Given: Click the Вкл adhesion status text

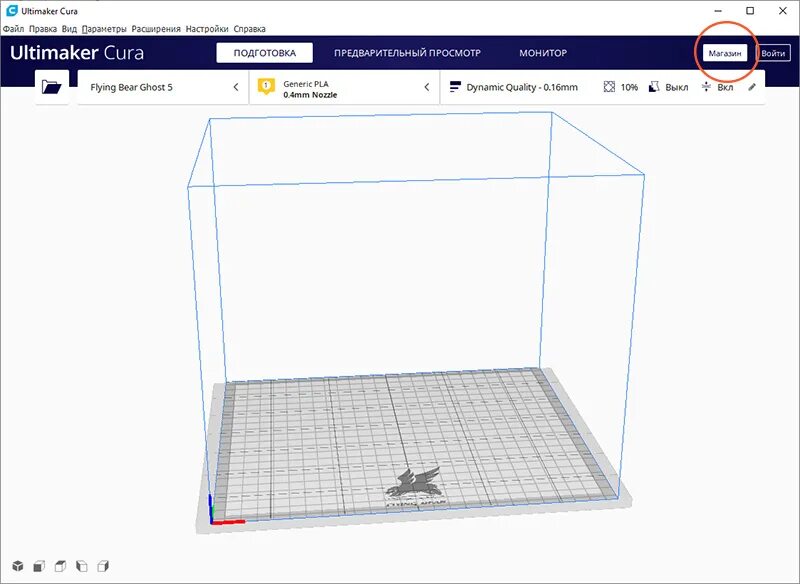Looking at the screenshot, I should pos(725,87).
